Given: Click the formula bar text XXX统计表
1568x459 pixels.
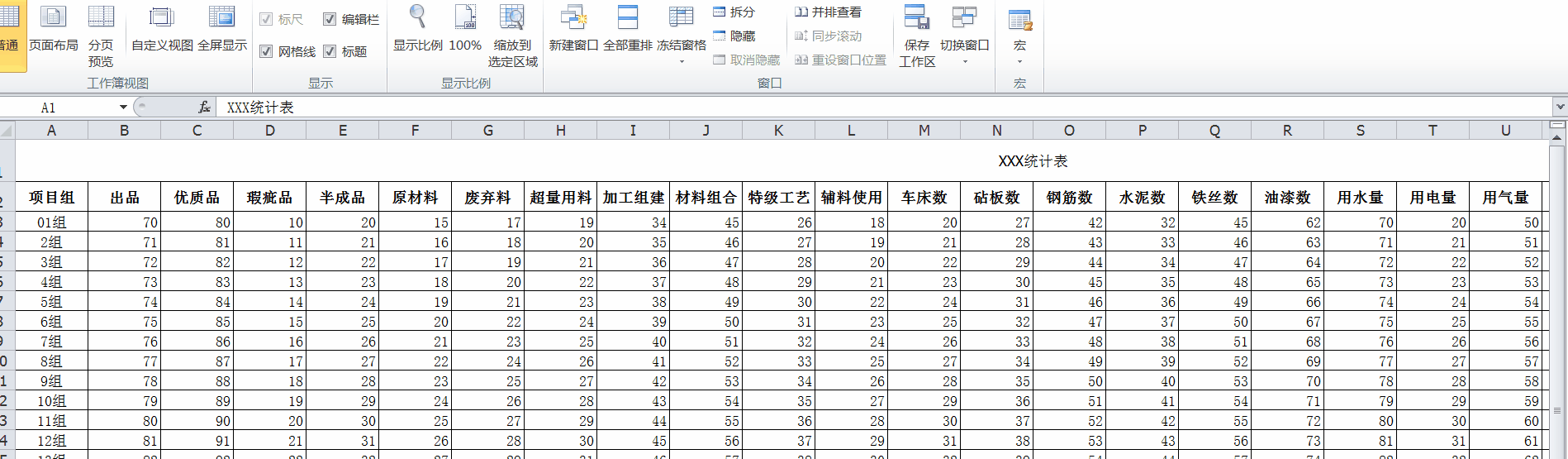Looking at the screenshot, I should [260, 108].
